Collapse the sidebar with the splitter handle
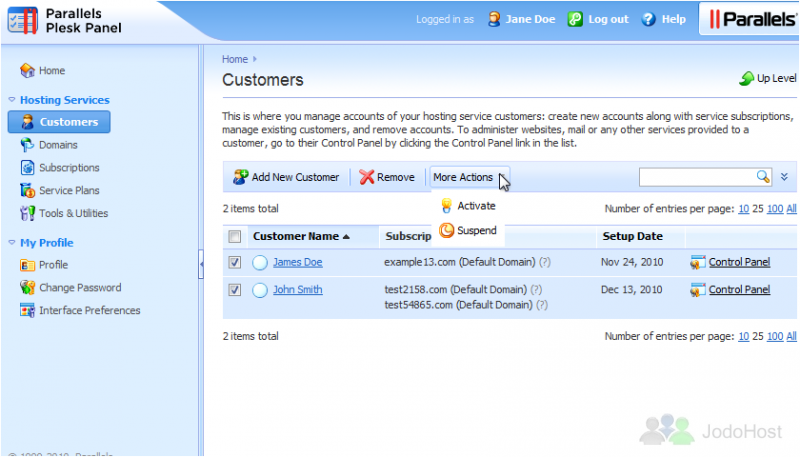Screen dimensions: 800x457 [x=201, y=264]
